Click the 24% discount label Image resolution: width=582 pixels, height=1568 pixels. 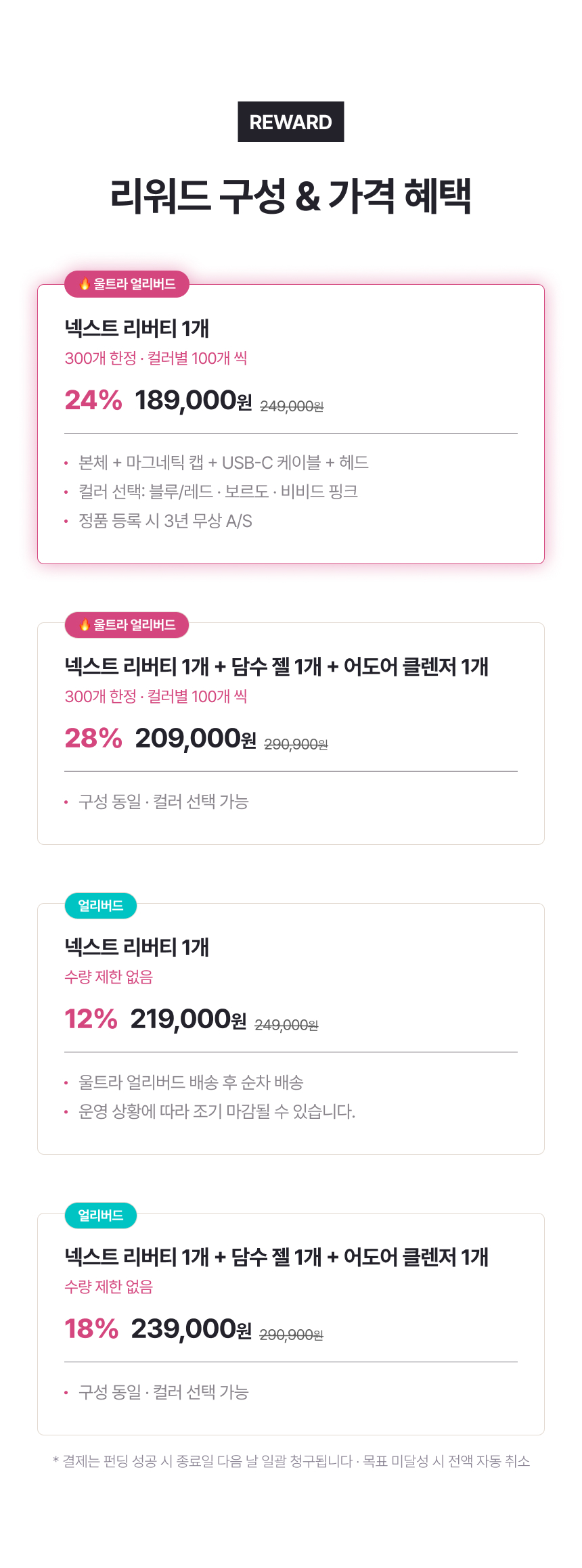click(93, 400)
